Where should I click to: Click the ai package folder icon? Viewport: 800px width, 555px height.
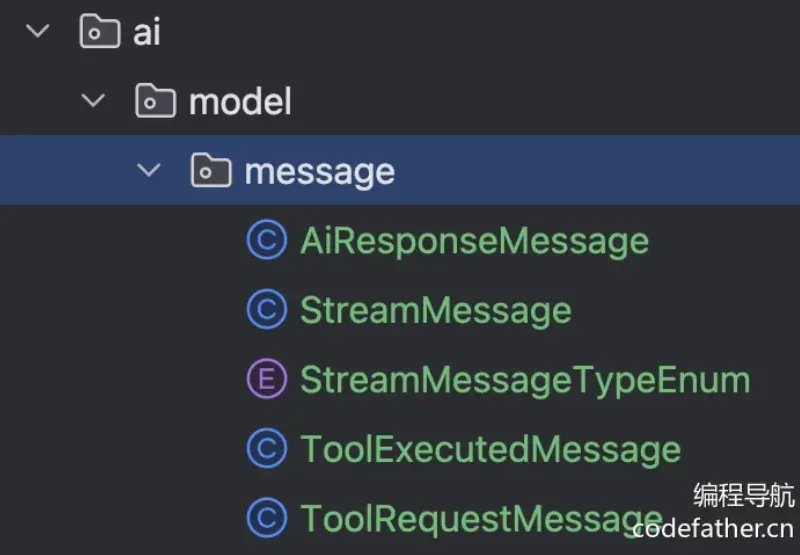100,32
